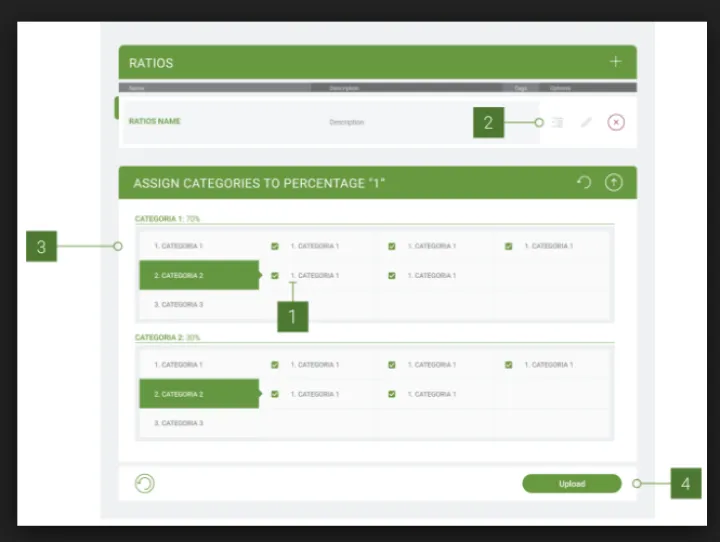Click the undo arrow in Assign Categories header
Image resolution: width=720 pixels, height=542 pixels.
click(x=585, y=183)
